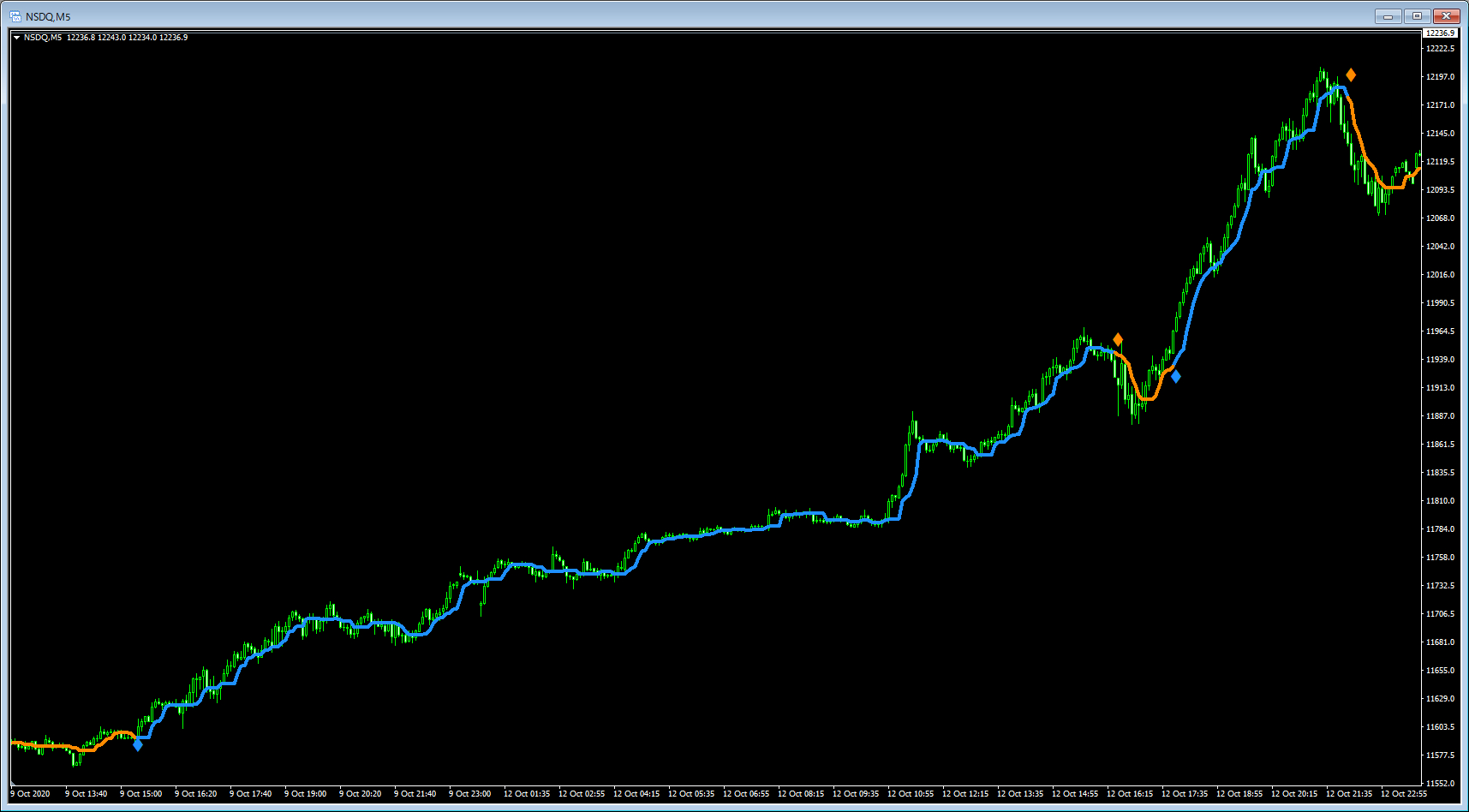
Task: Click the 11887.0 price scale label
Action: (1440, 416)
